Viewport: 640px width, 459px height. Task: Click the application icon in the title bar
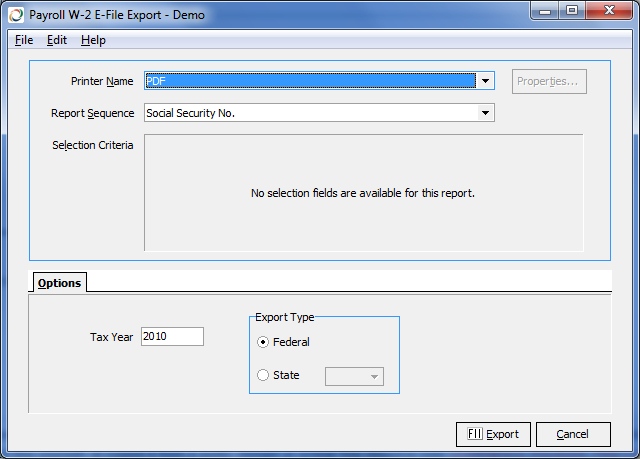coord(16,15)
